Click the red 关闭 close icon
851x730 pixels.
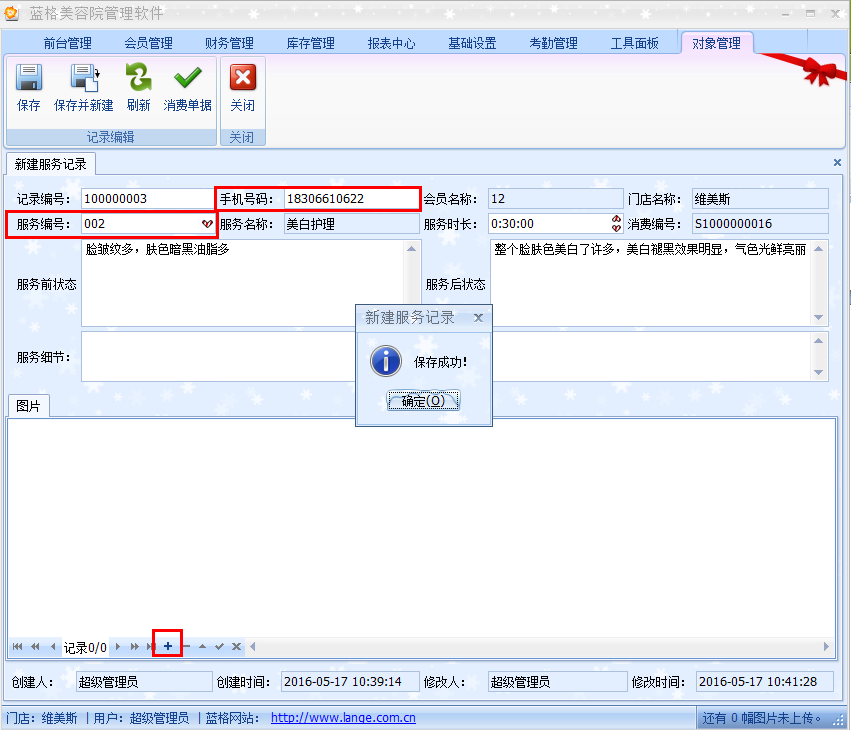243,77
